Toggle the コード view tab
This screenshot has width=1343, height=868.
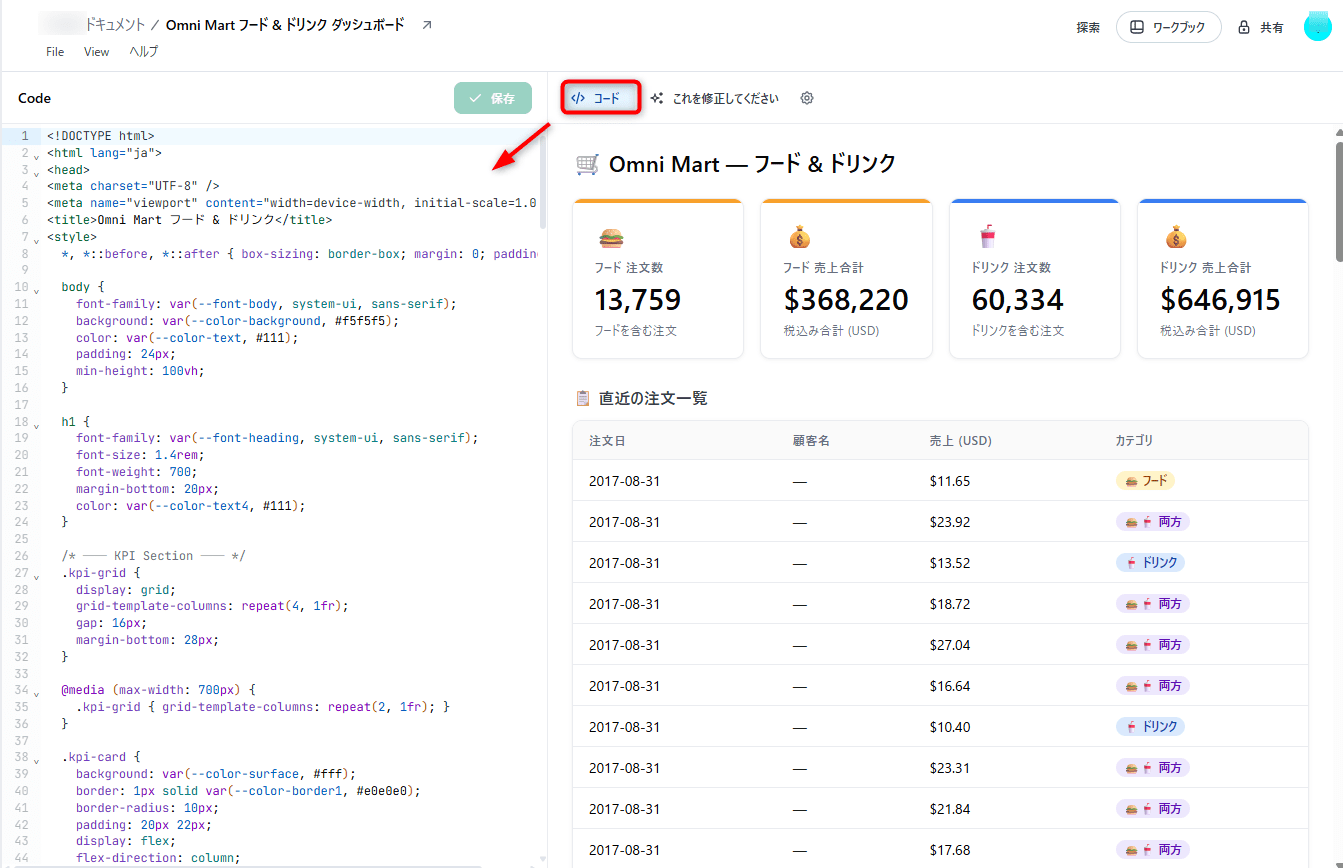600,98
